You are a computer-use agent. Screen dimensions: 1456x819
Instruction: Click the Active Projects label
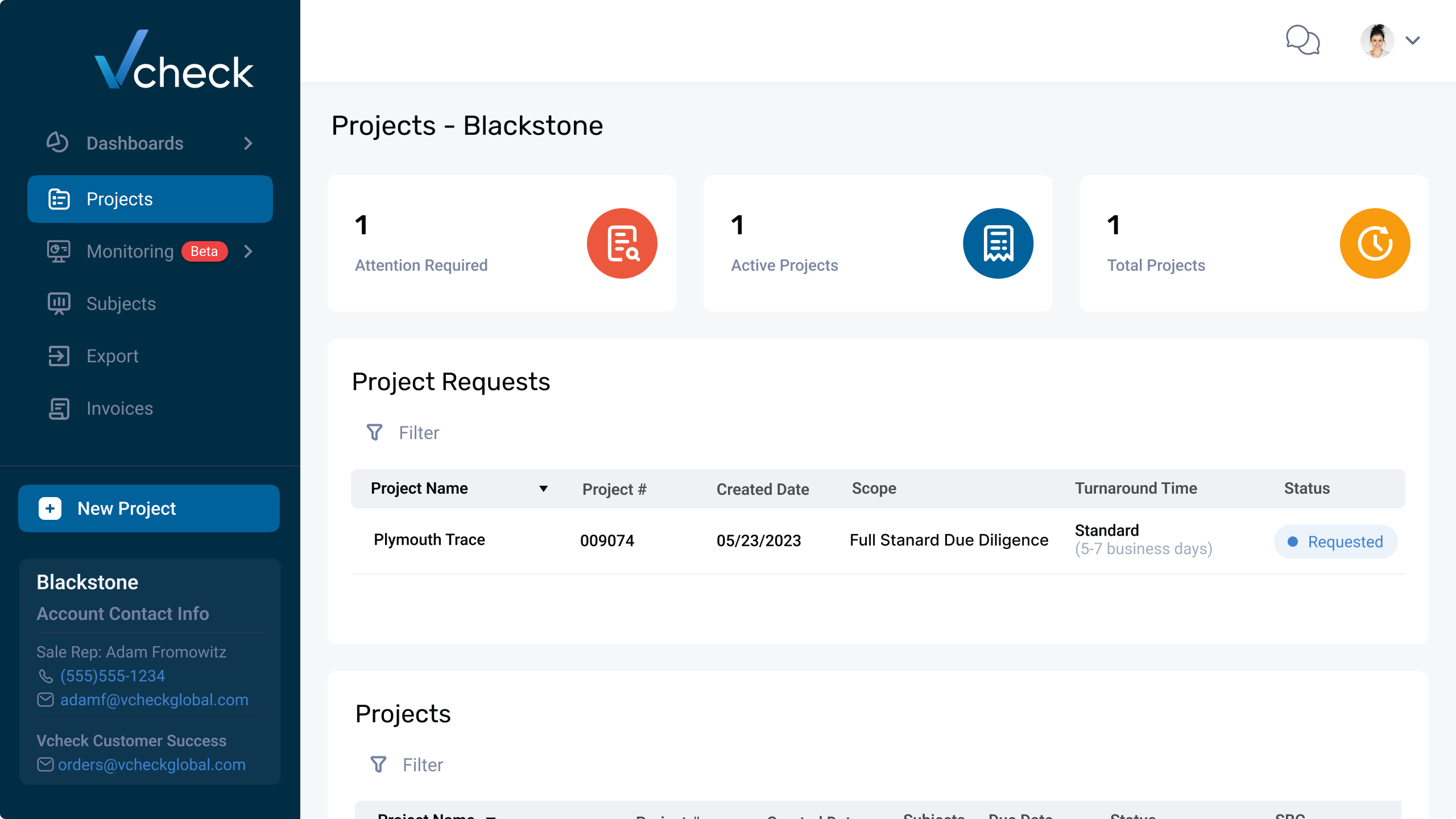(x=784, y=266)
